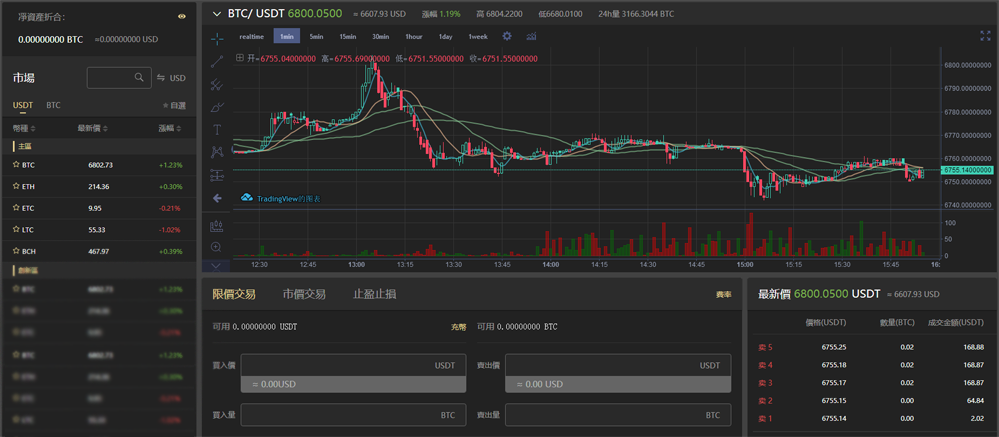Select ETH row priced 214.36
The width and height of the screenshot is (999, 437).
[98, 187]
